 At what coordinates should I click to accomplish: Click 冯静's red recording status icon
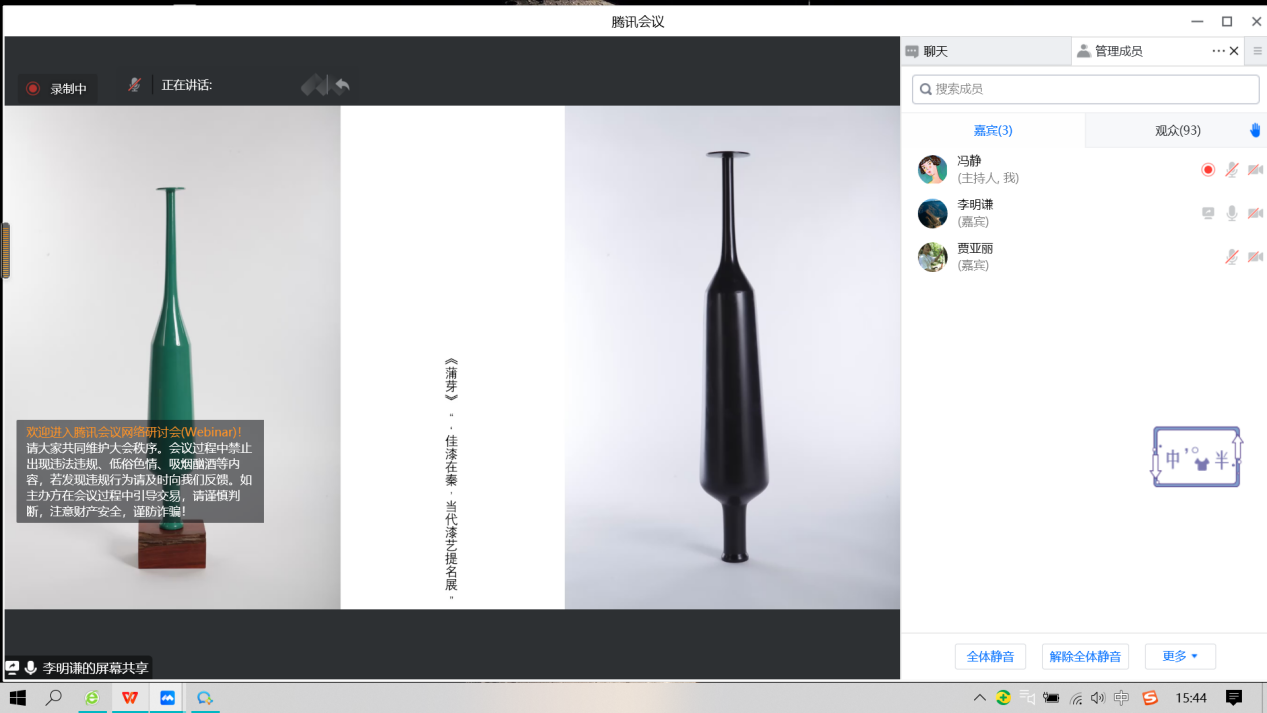1208,170
